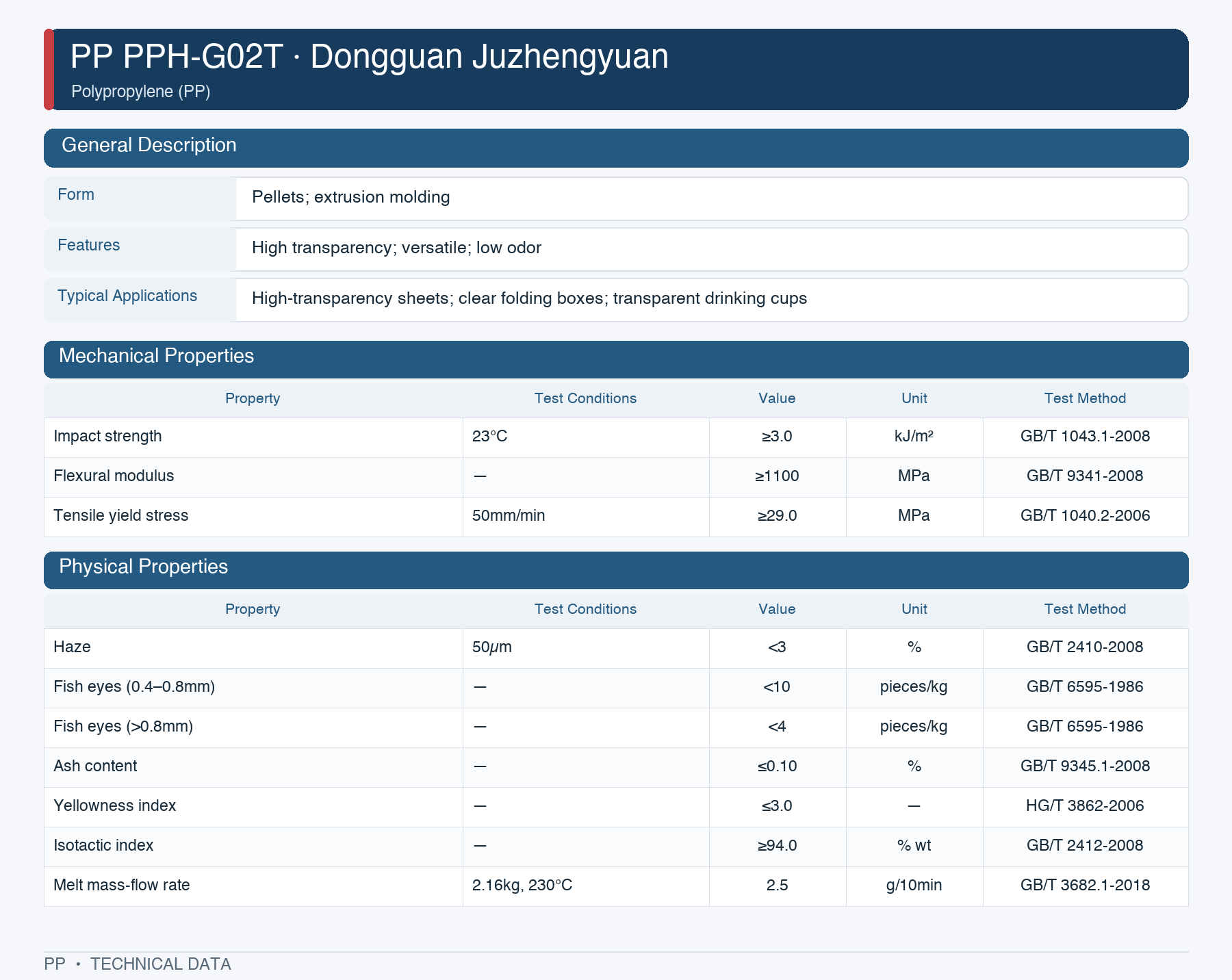The width and height of the screenshot is (1232, 980).
Task: Click the Yellowness index label
Action: point(114,806)
